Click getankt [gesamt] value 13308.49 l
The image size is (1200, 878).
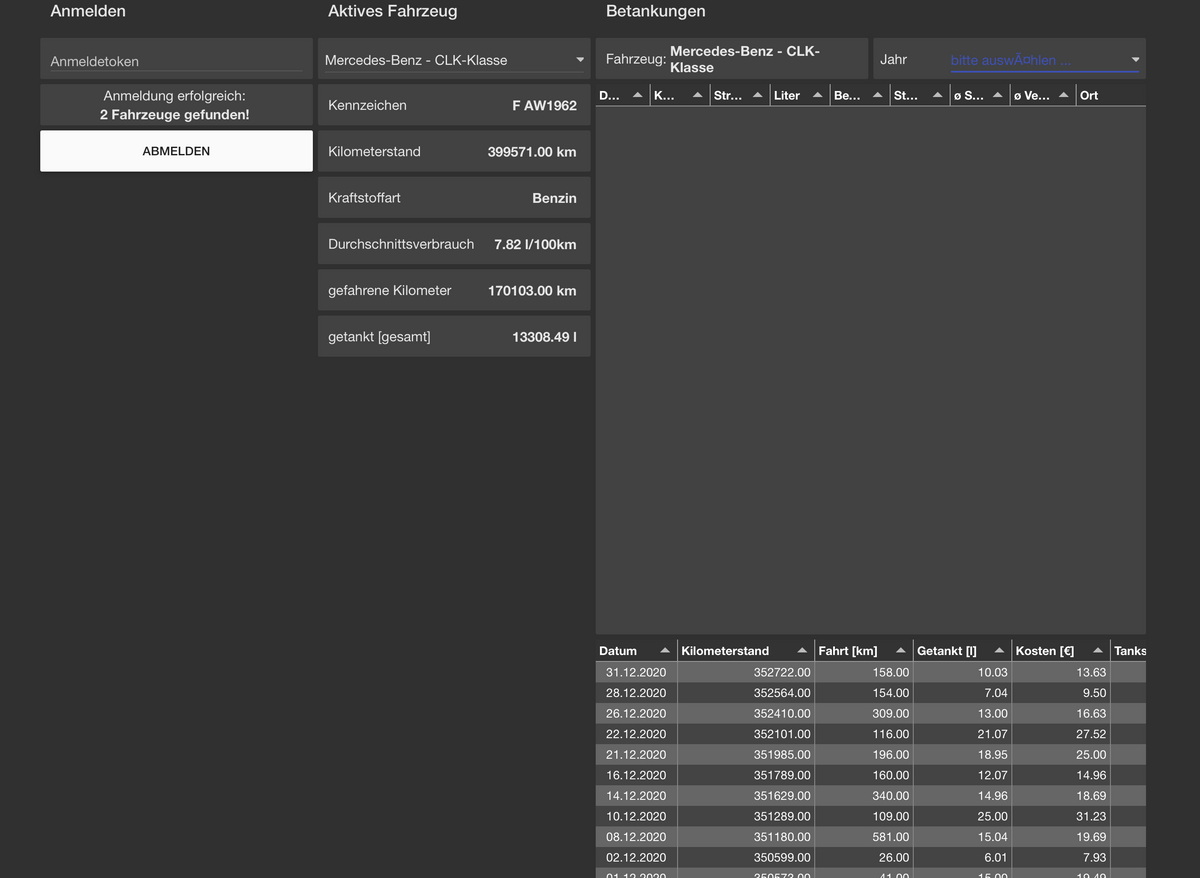pyautogui.click(x=544, y=337)
